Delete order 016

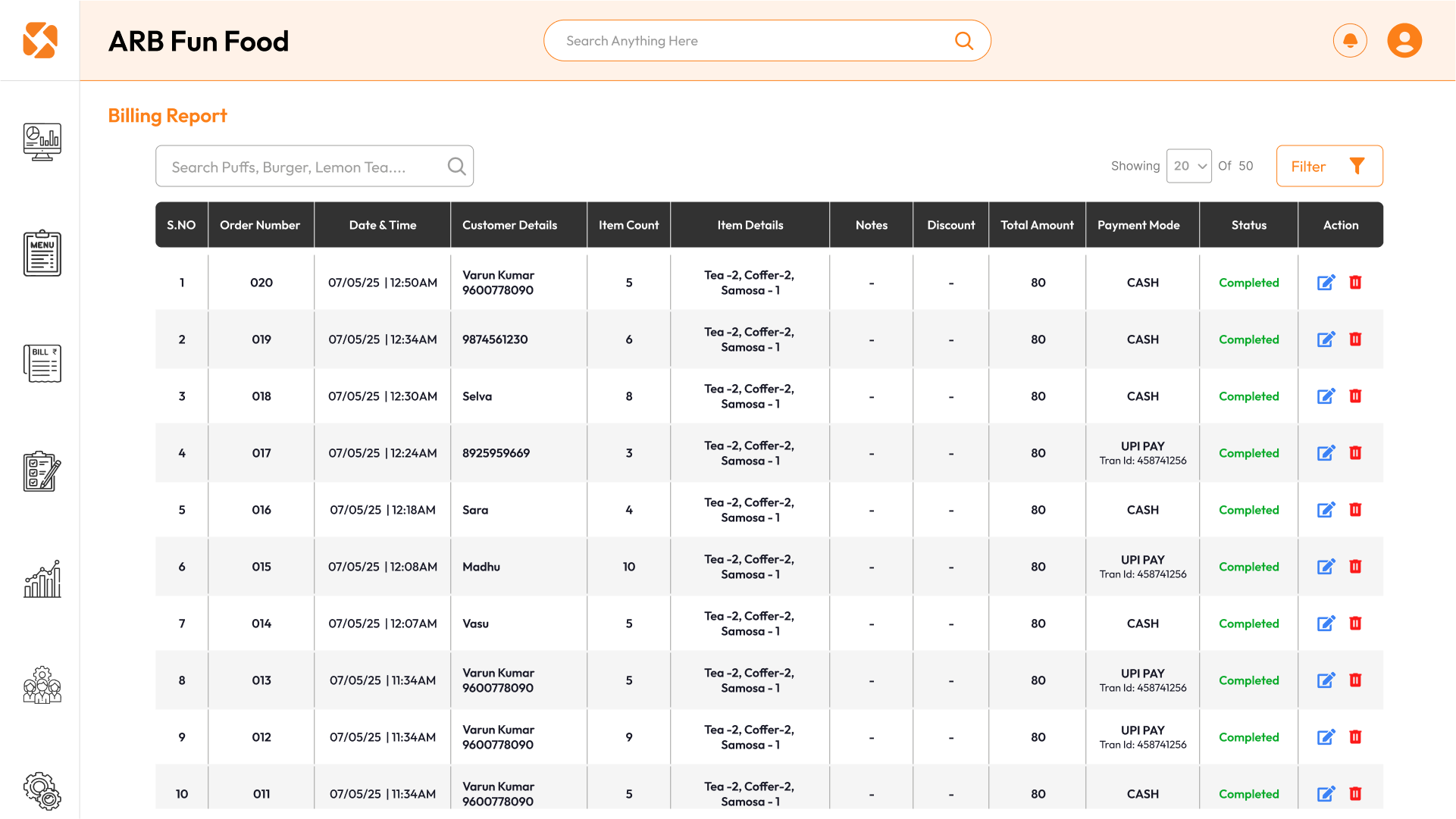pos(1355,510)
